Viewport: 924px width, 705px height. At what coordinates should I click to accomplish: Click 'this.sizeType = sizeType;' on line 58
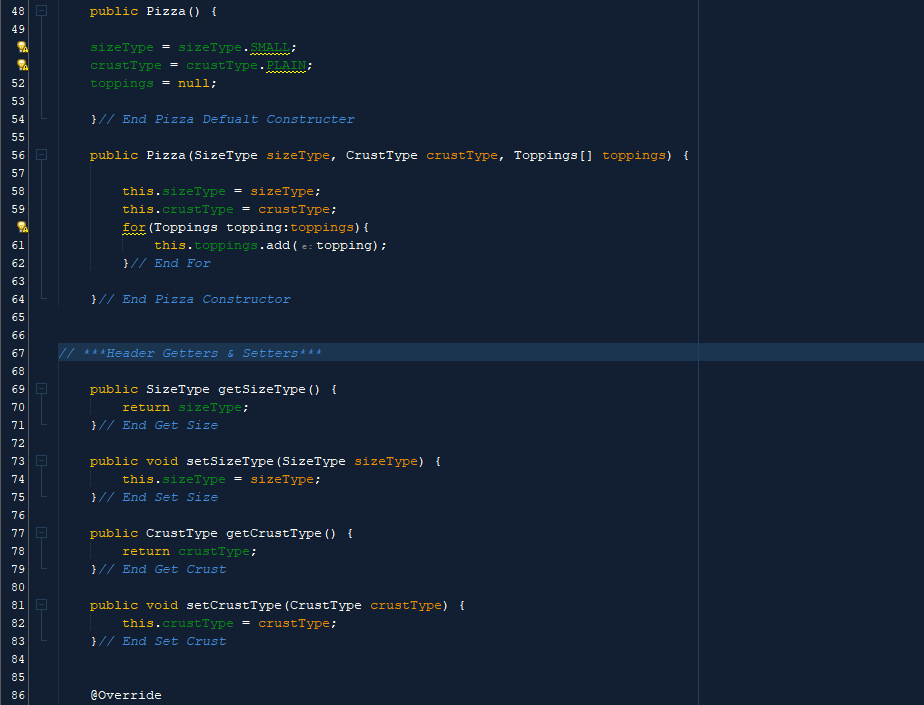tap(222, 192)
